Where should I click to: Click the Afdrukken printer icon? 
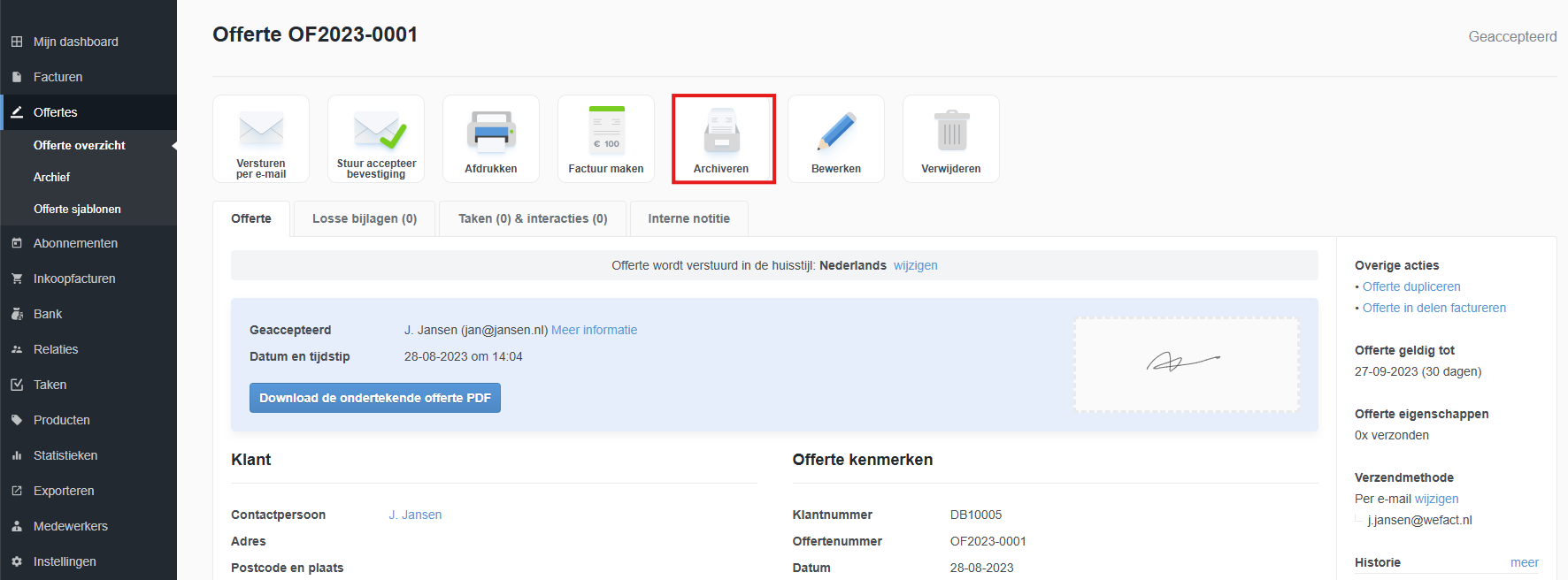point(491,131)
